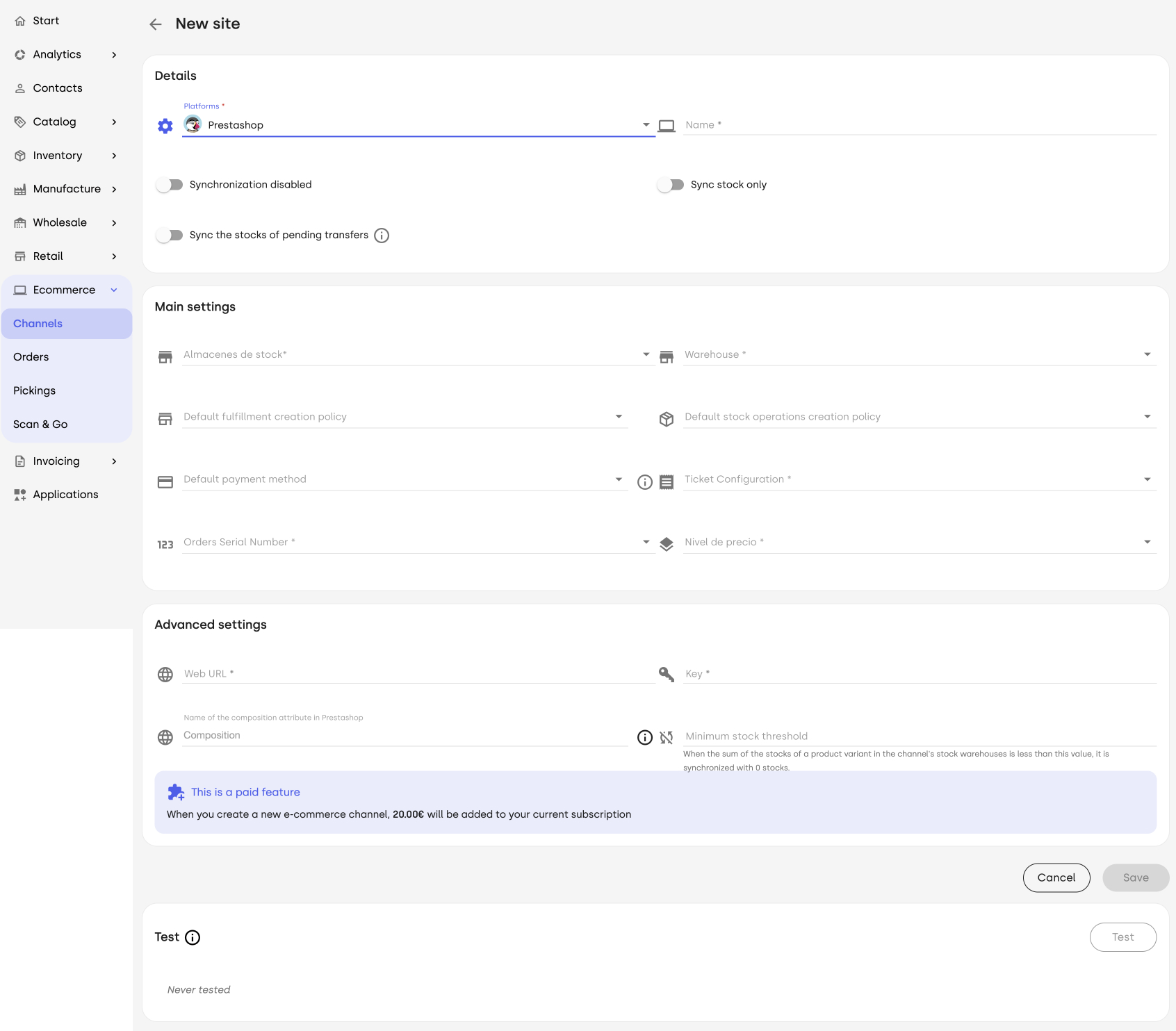The image size is (1176, 1031).
Task: Click the Test button
Action: pos(1123,937)
